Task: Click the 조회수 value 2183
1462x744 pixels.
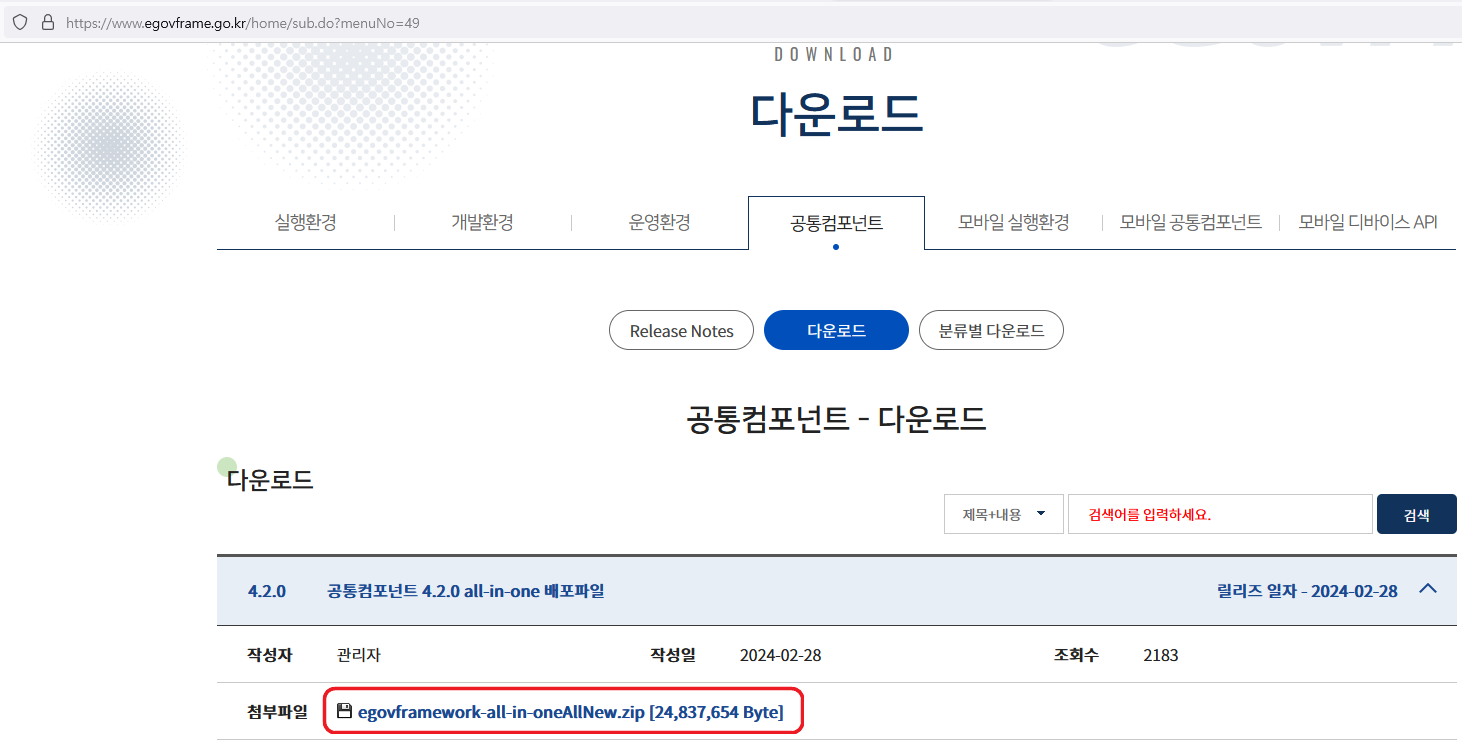Action: 1160,656
